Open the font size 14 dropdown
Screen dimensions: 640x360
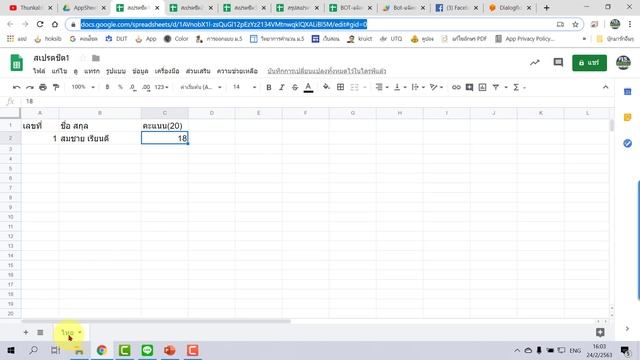point(244,87)
